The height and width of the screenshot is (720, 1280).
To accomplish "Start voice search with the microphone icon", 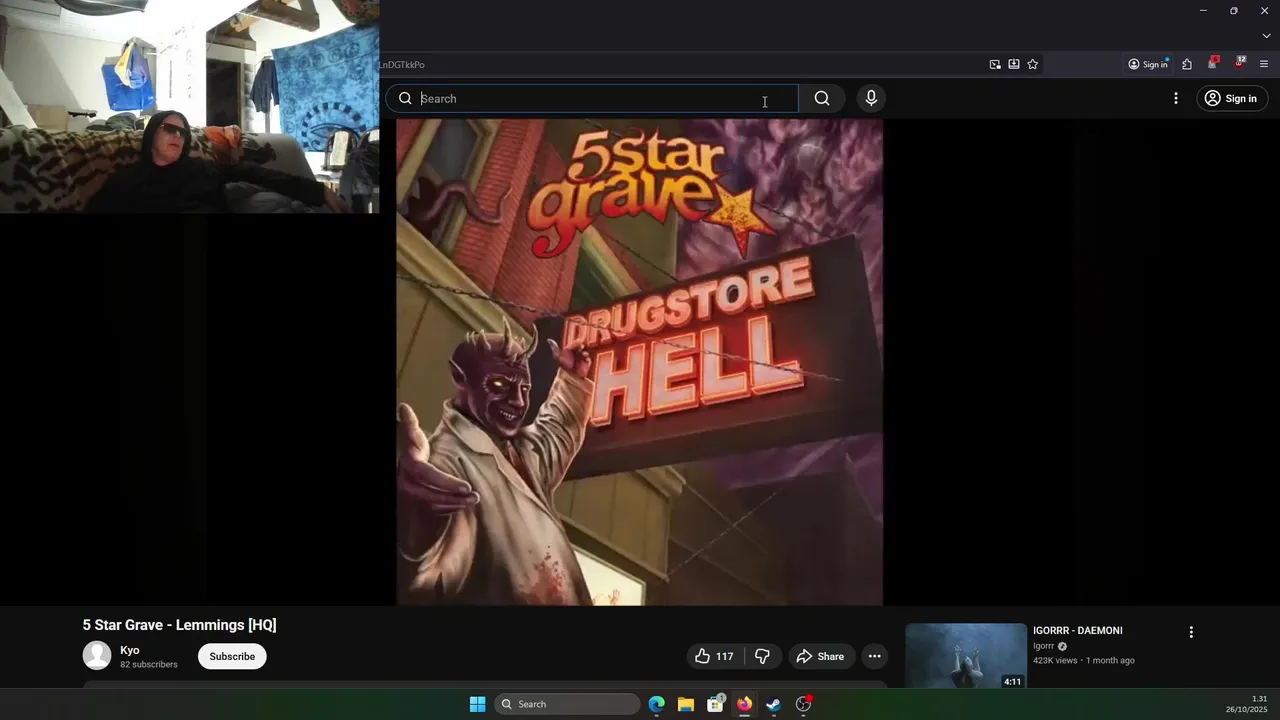I will (871, 98).
